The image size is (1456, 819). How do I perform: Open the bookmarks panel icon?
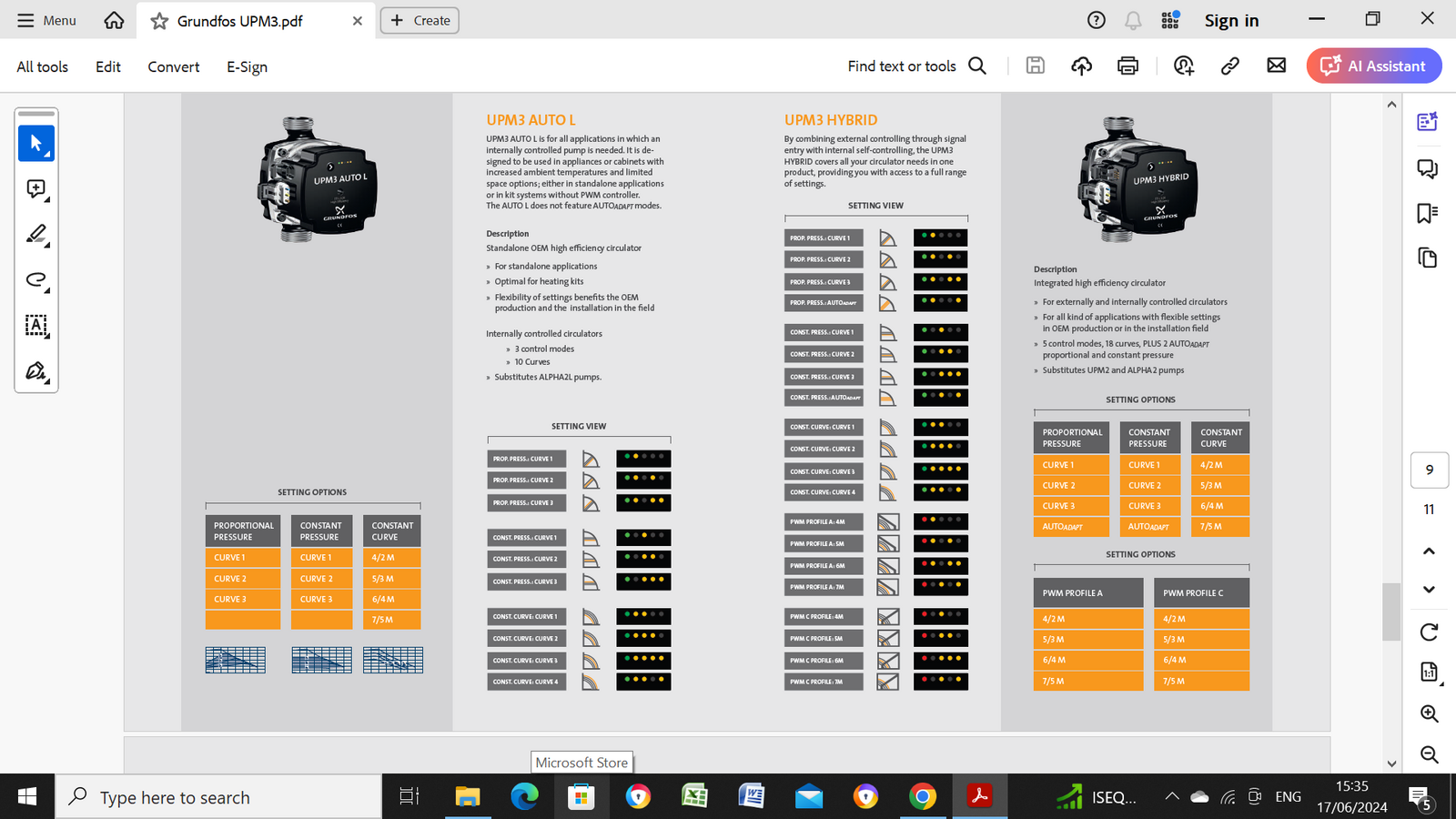tap(1427, 213)
